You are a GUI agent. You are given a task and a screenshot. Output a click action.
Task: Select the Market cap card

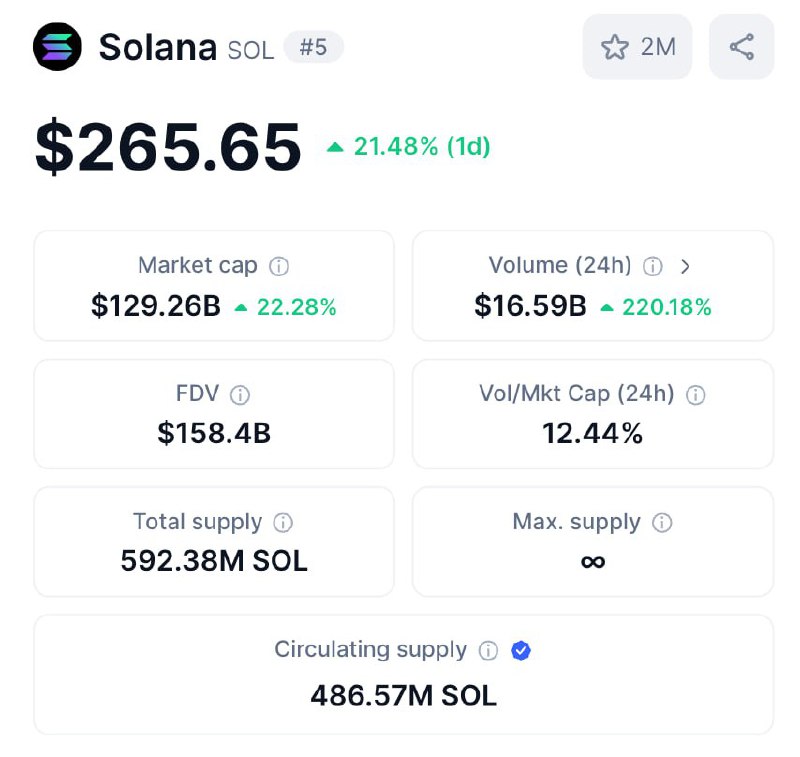[214, 286]
